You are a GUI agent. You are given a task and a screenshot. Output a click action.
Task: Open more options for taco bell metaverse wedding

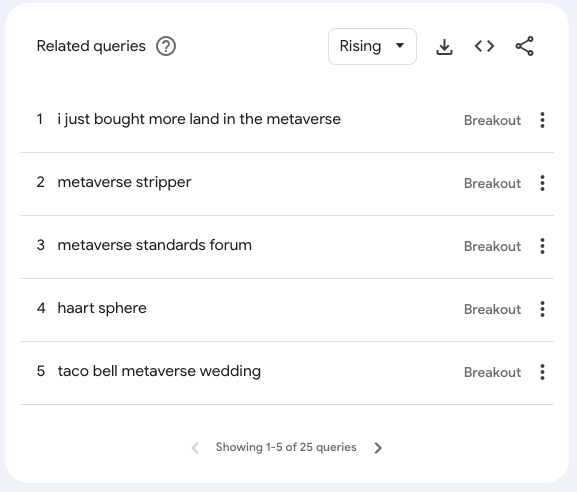click(542, 372)
